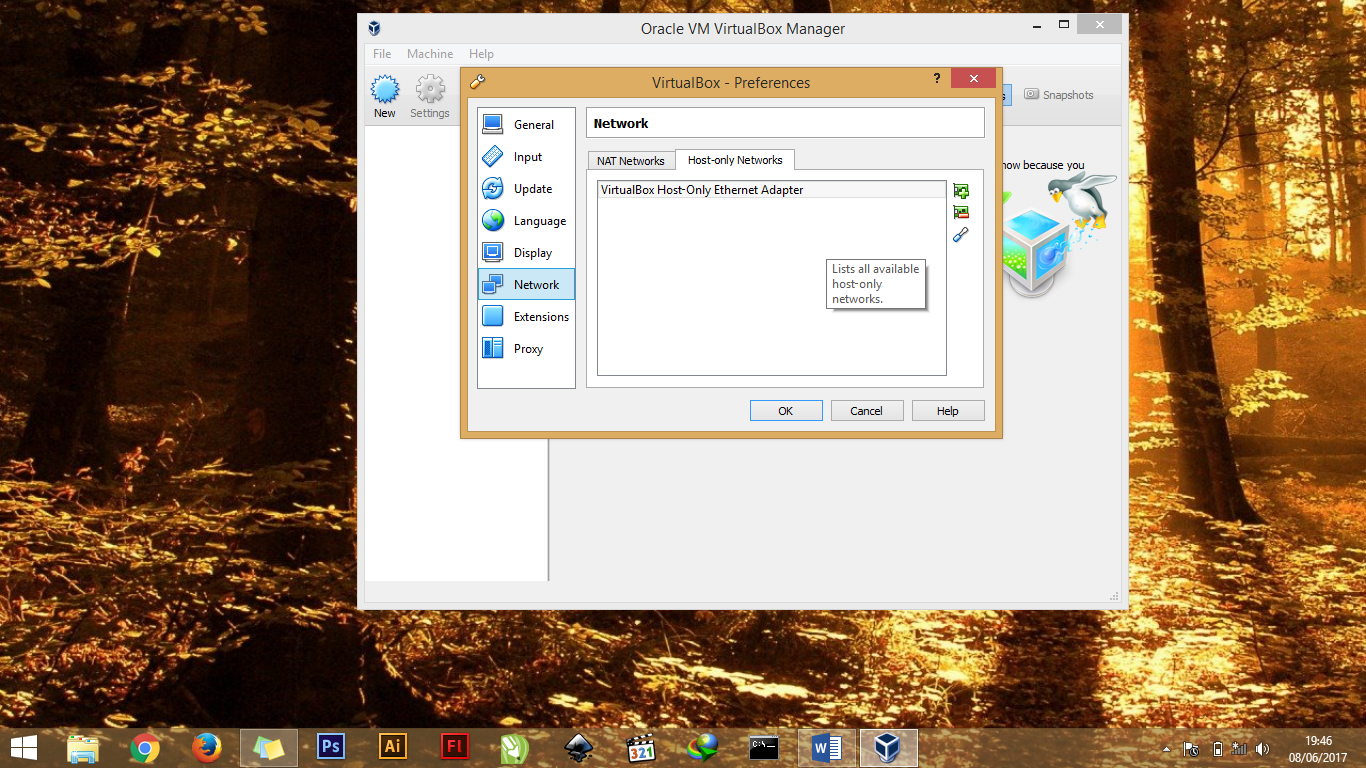Open Photoshop from the taskbar
The width and height of the screenshot is (1366, 768).
(331, 747)
